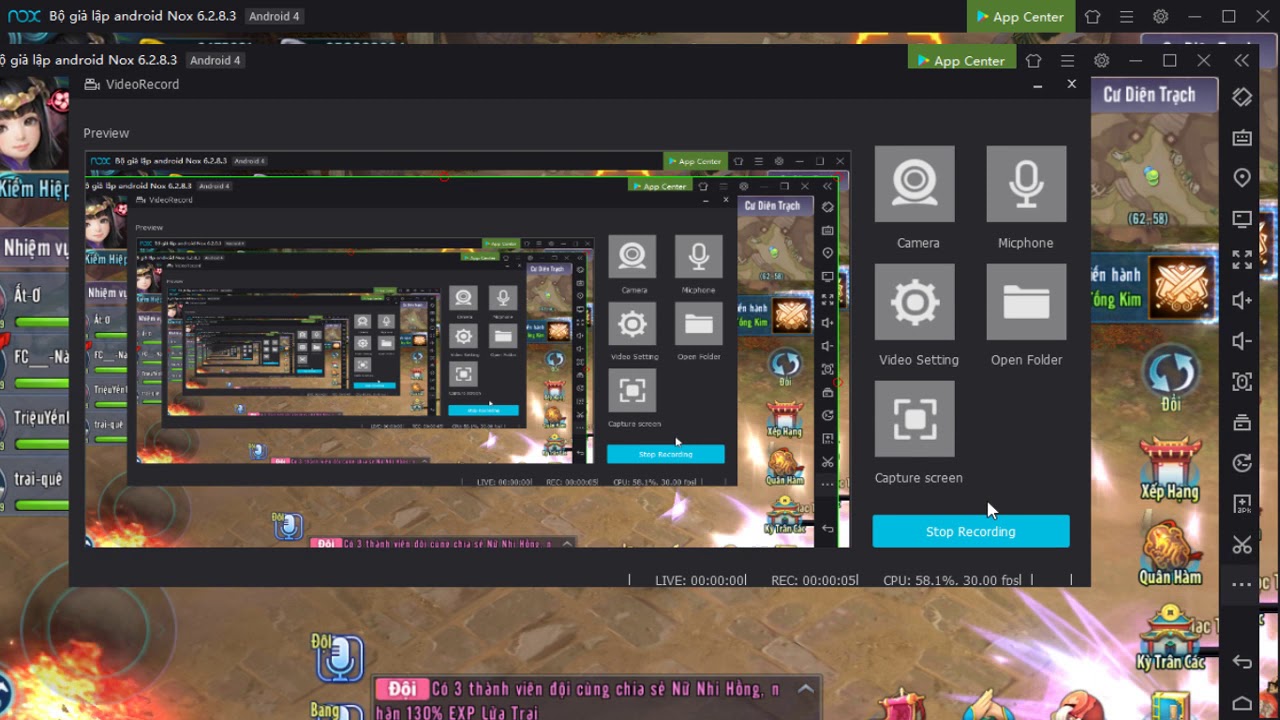Click theme shirt icon in inner title bar
1280x720 pixels.
(x=1034, y=60)
